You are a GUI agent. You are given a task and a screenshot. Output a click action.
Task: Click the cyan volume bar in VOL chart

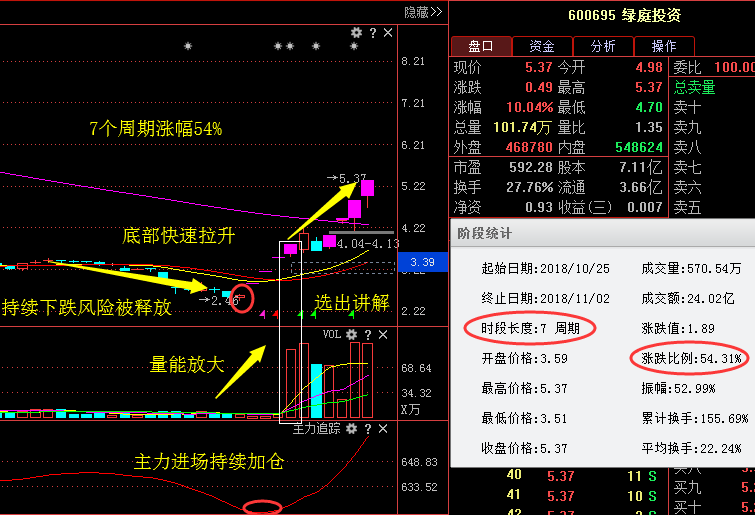coord(316,391)
